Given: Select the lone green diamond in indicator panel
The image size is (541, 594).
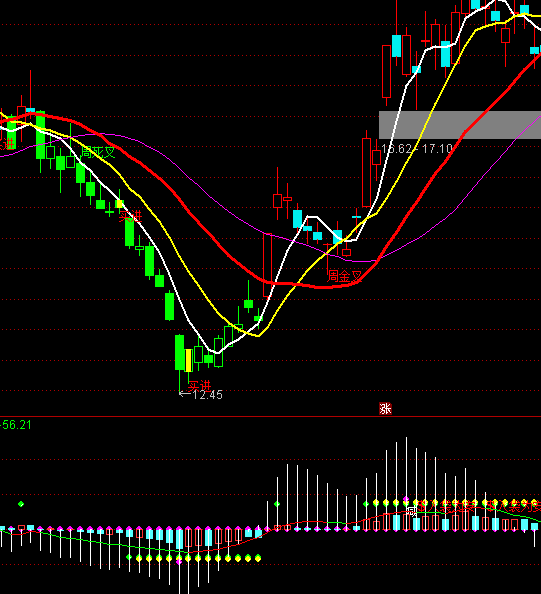Looking at the screenshot, I should tap(21, 504).
